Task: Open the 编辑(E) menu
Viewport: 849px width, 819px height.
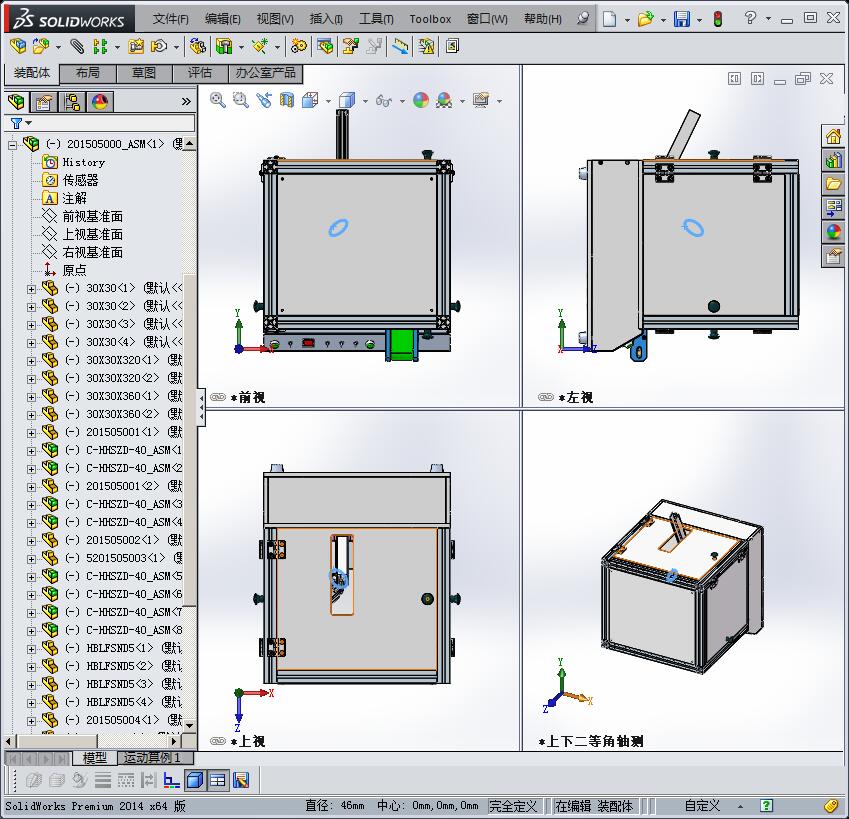Action: 223,19
